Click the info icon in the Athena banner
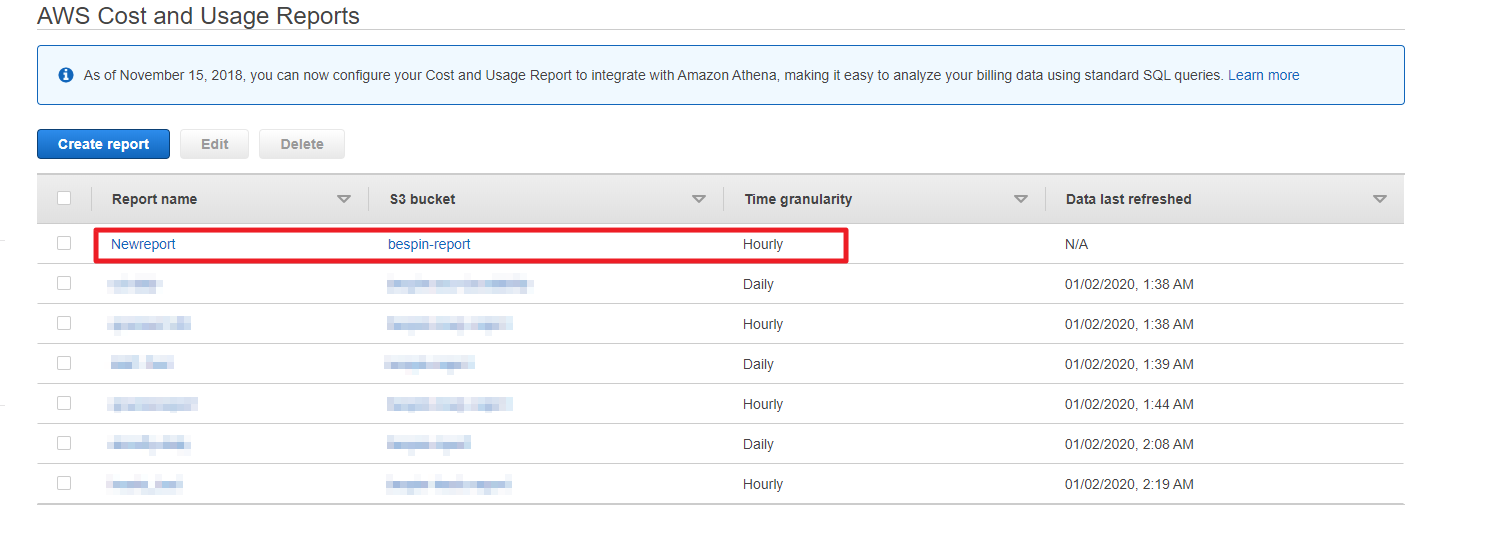1492x536 pixels. pyautogui.click(x=66, y=75)
